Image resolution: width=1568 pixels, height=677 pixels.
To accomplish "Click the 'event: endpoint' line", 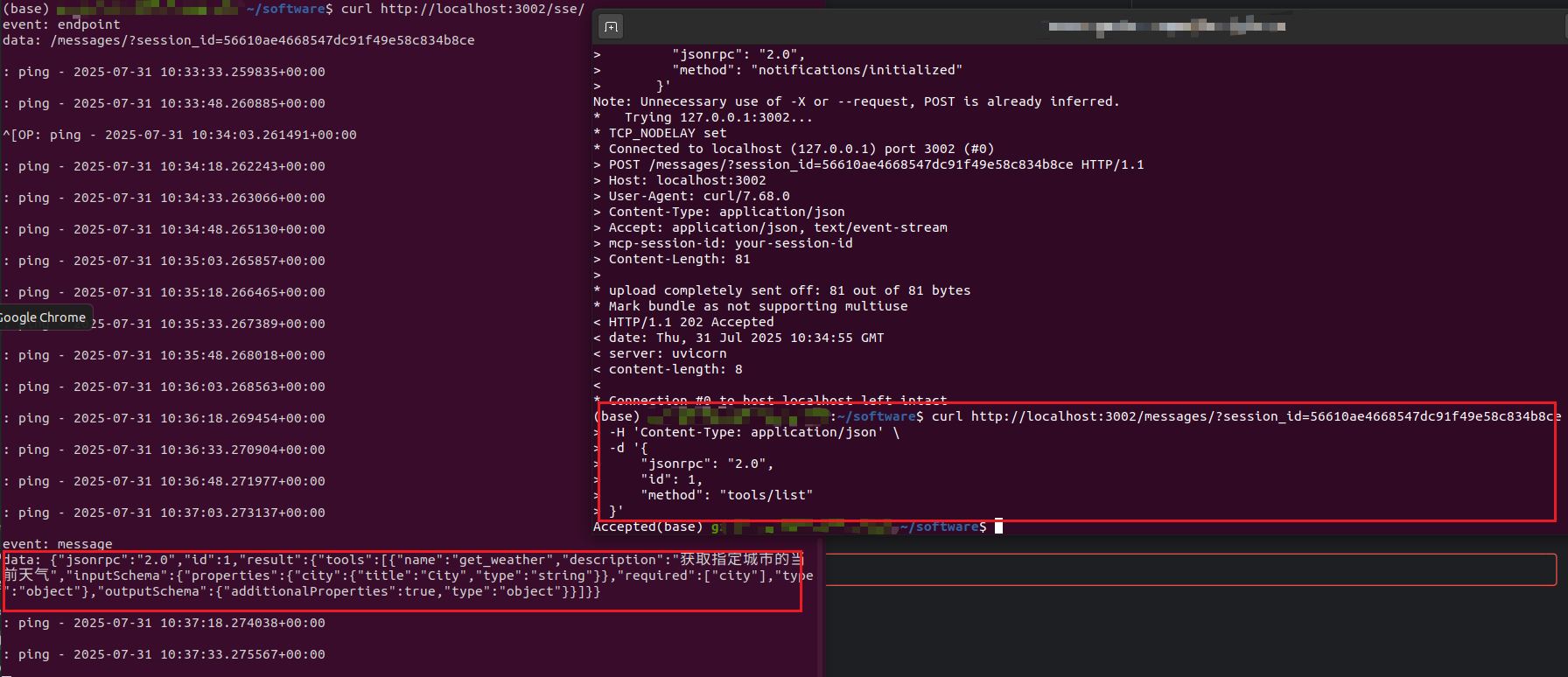I will point(61,24).
